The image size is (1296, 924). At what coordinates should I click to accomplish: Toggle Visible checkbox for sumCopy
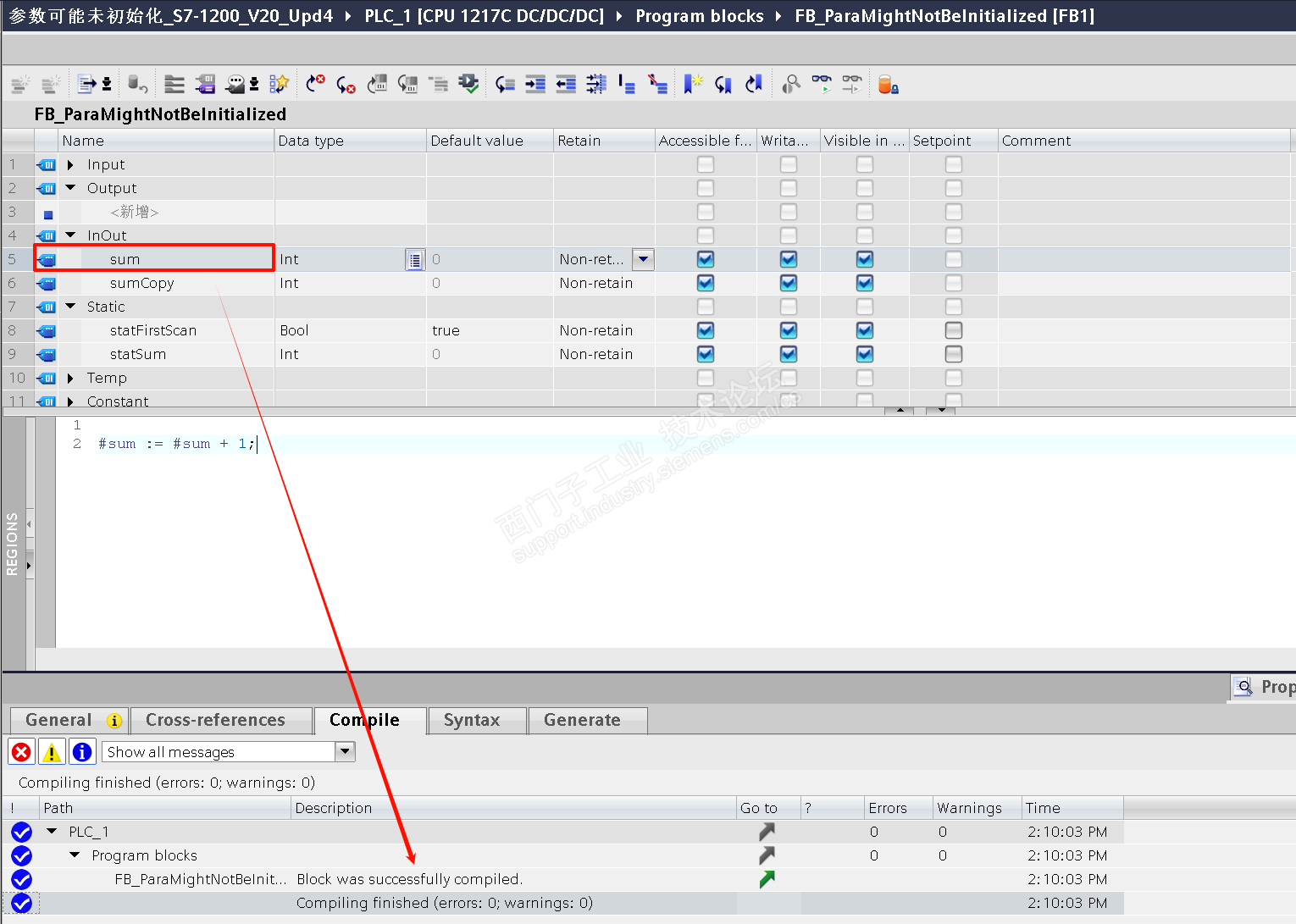pos(865,283)
